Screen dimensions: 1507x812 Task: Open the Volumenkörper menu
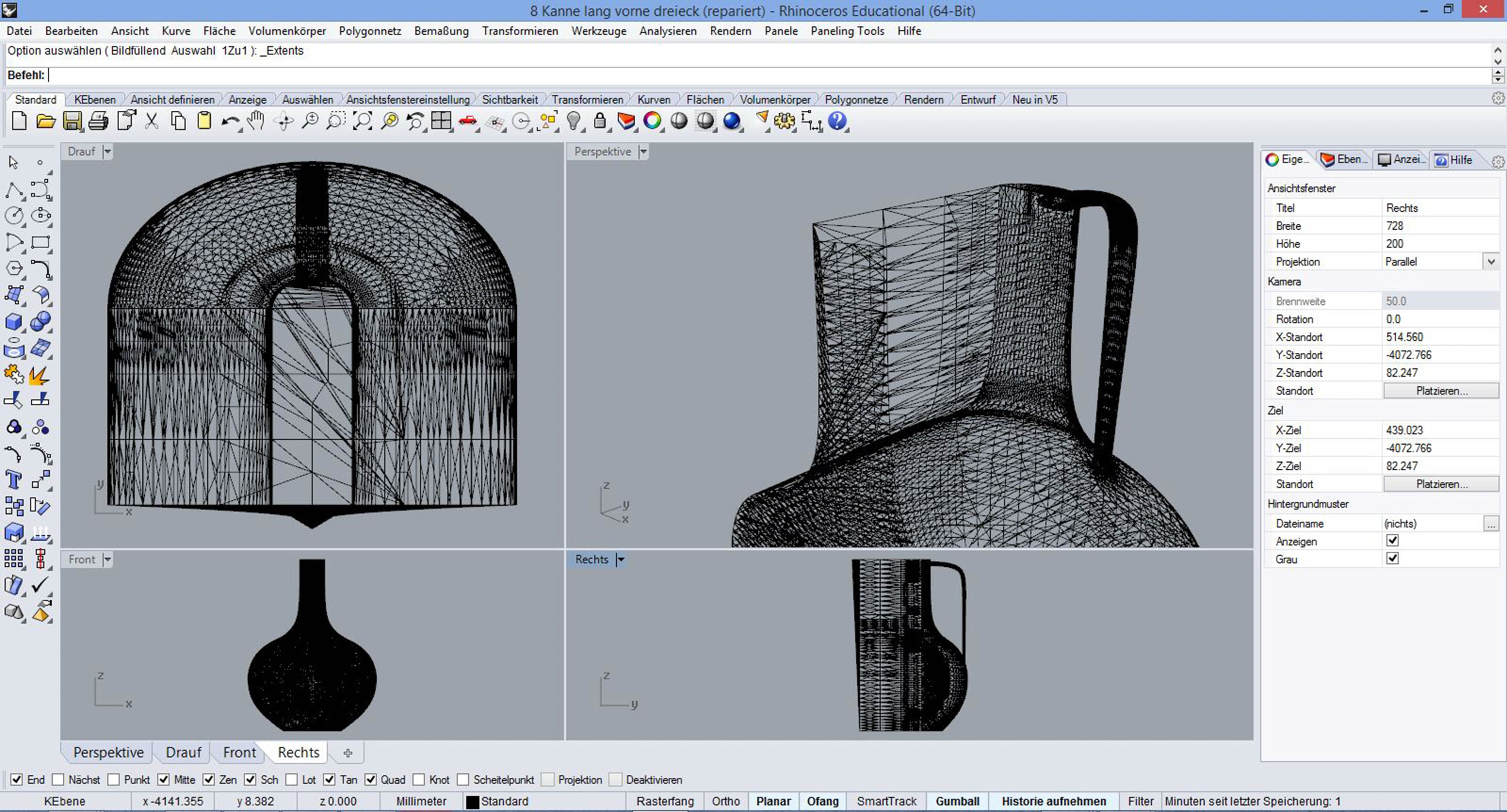[x=287, y=31]
